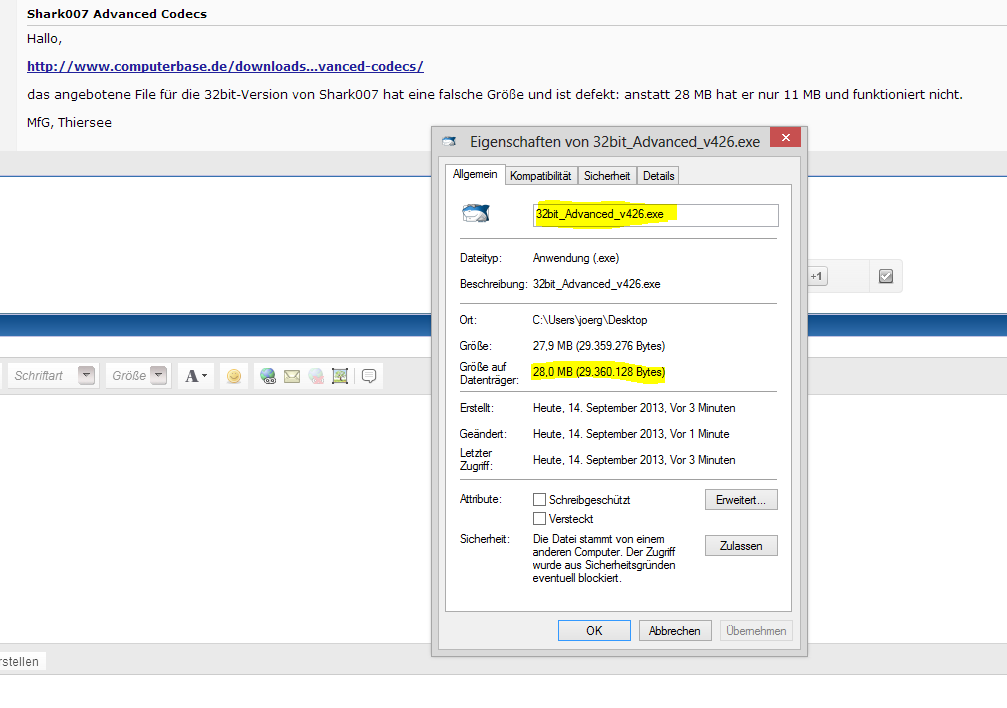Viewport: 1007px width, 708px height.
Task: Confirm the dialog with OK
Action: point(594,630)
